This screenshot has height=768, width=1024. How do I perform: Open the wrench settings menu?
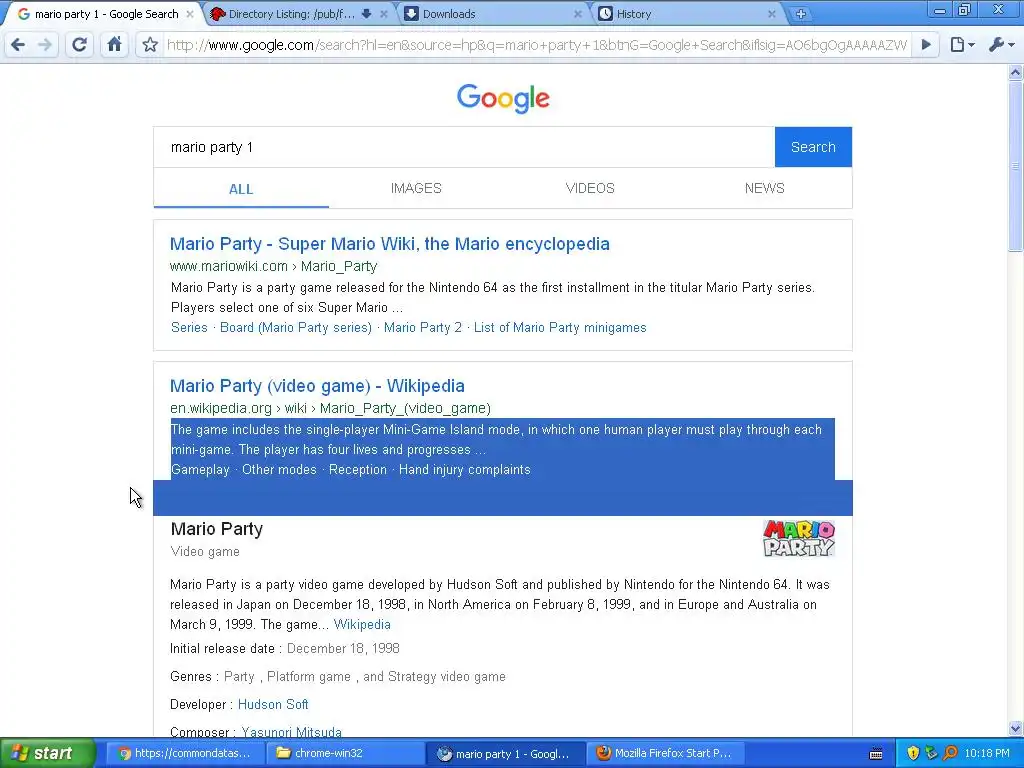click(x=1002, y=44)
